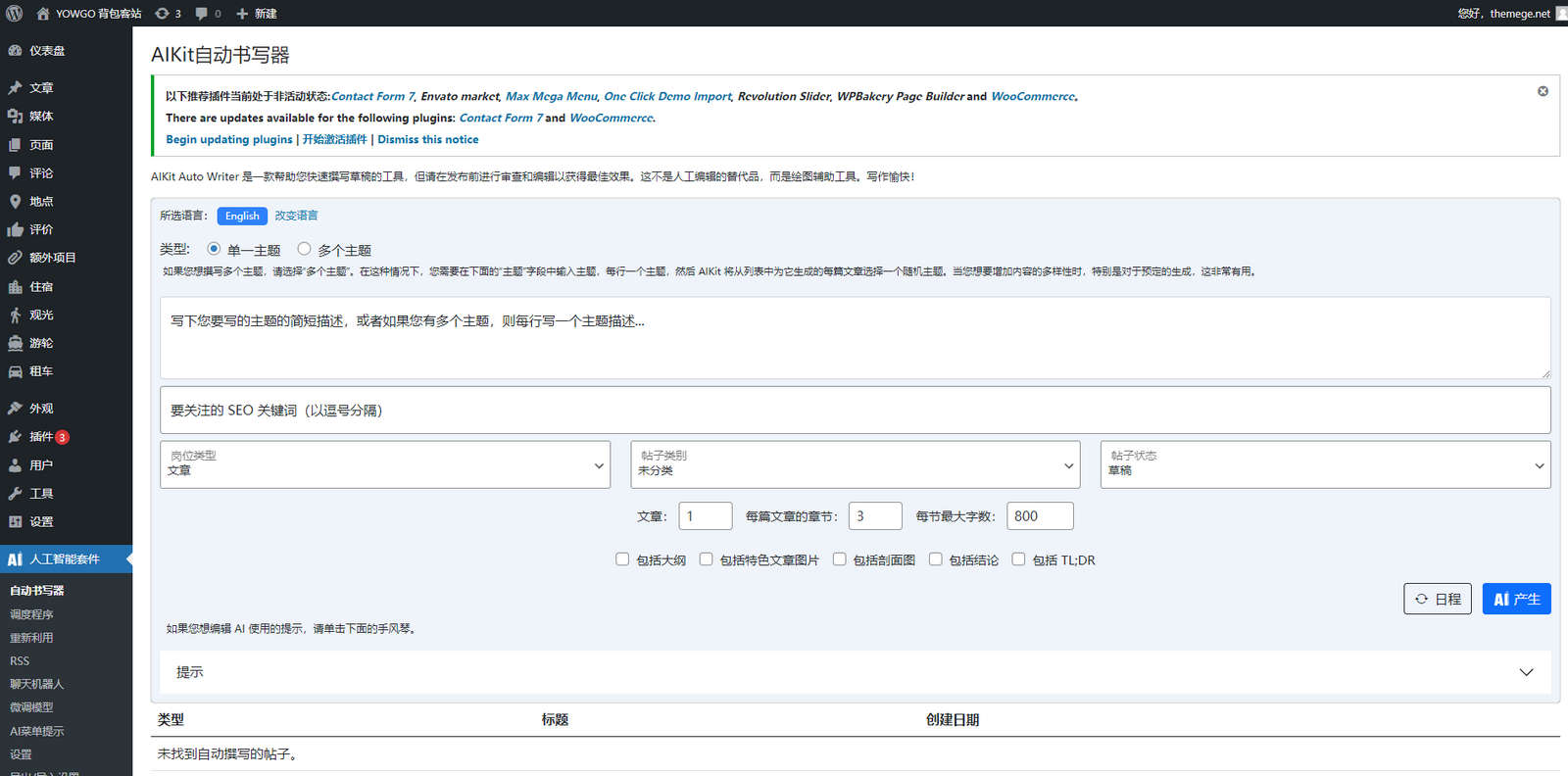Click the Begin updating plugins link
Screen dimensions: 1568x776
(229, 139)
